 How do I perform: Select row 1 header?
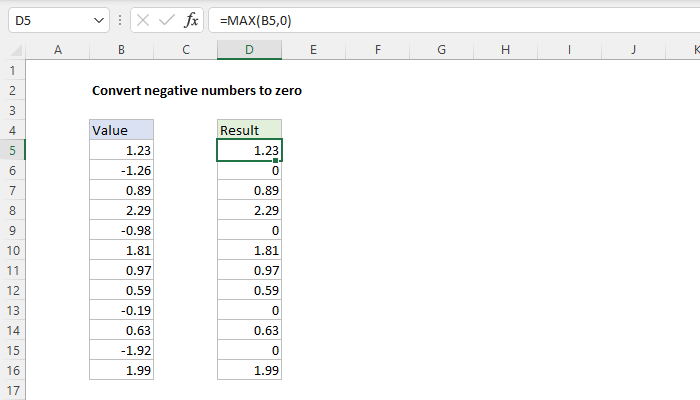point(12,70)
